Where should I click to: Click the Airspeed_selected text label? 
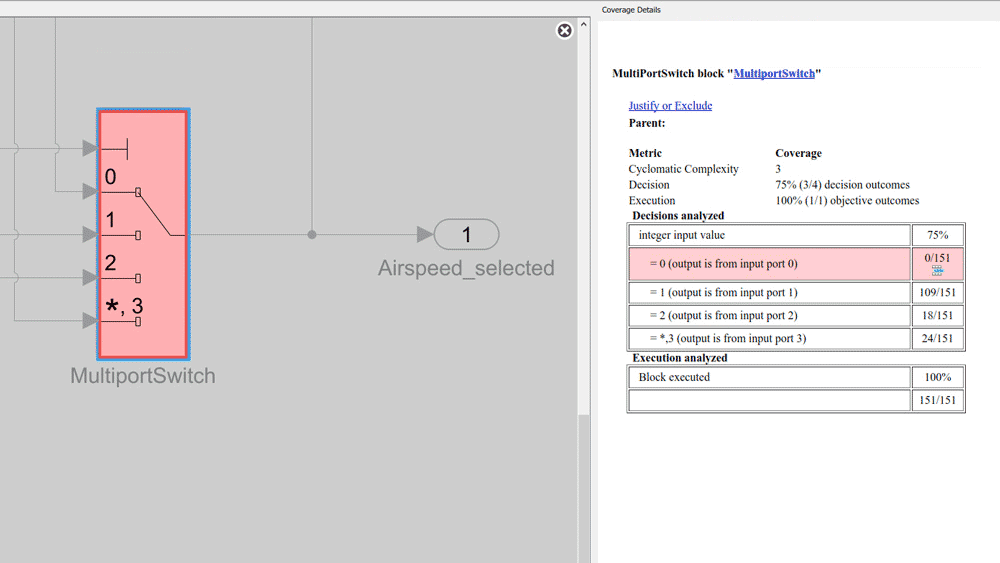pos(466,268)
